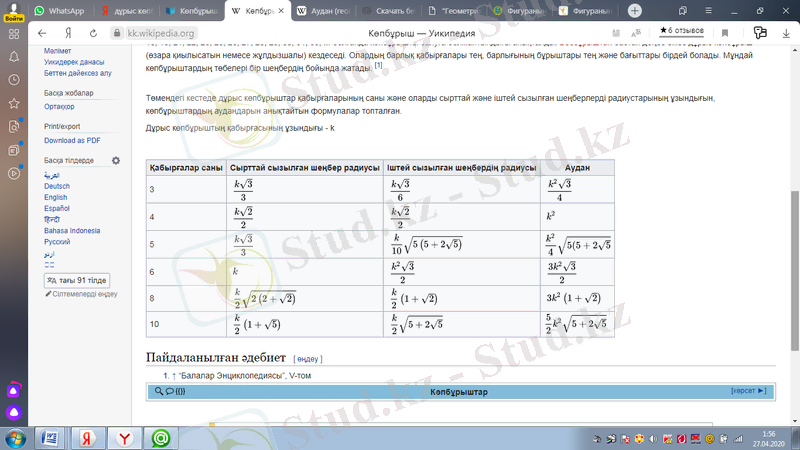Click the өңдеу edit section link
Viewport: 800px width, 450px height.
pos(308,358)
